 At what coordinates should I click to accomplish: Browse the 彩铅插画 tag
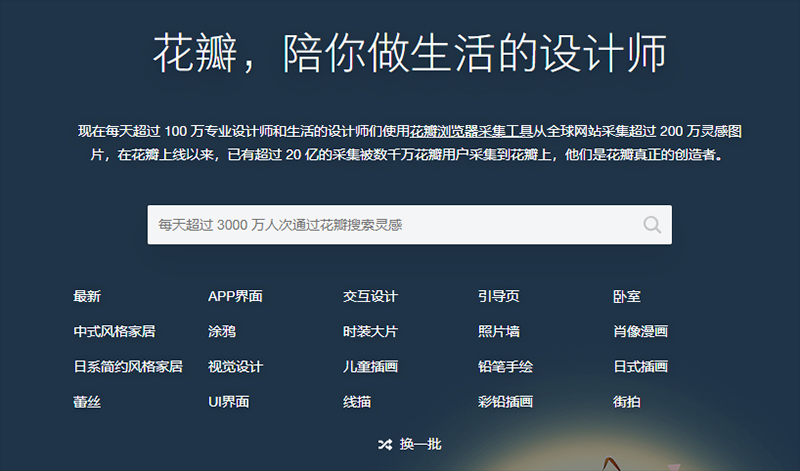click(505, 402)
